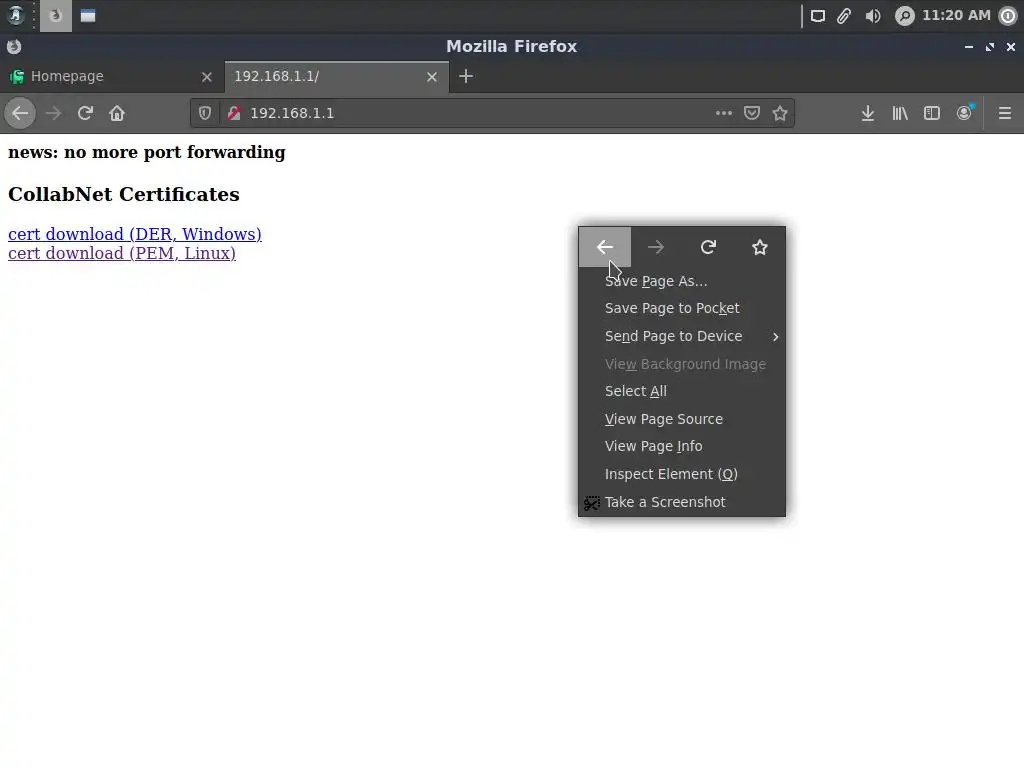Click the window icon in the top panel

pos(88,16)
